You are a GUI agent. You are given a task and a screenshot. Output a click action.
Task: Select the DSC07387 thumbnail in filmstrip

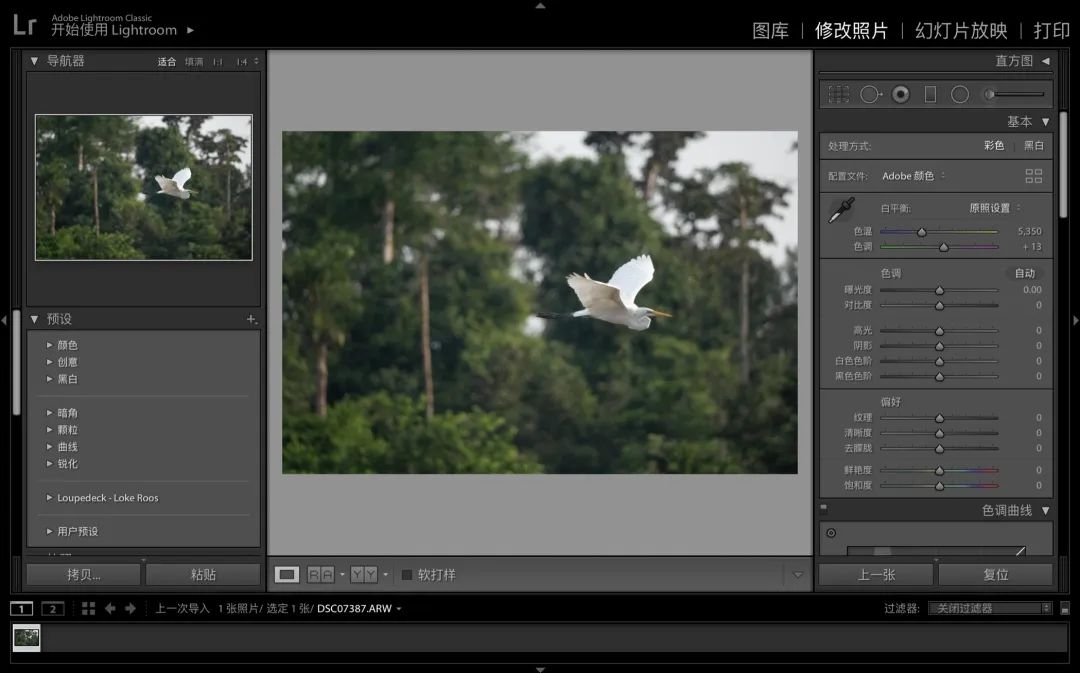tap(27, 637)
